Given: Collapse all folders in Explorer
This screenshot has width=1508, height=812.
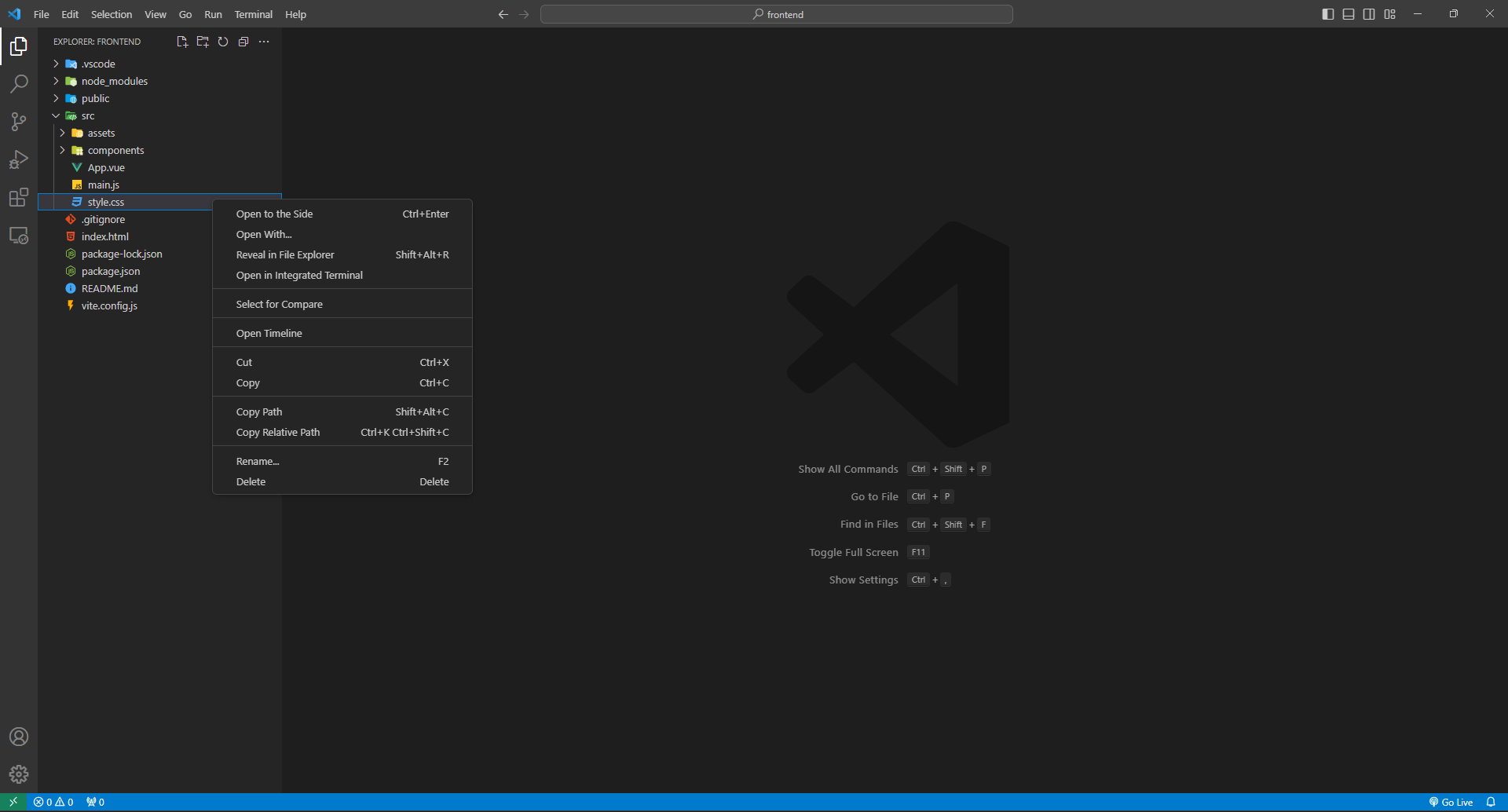Looking at the screenshot, I should click(243, 42).
